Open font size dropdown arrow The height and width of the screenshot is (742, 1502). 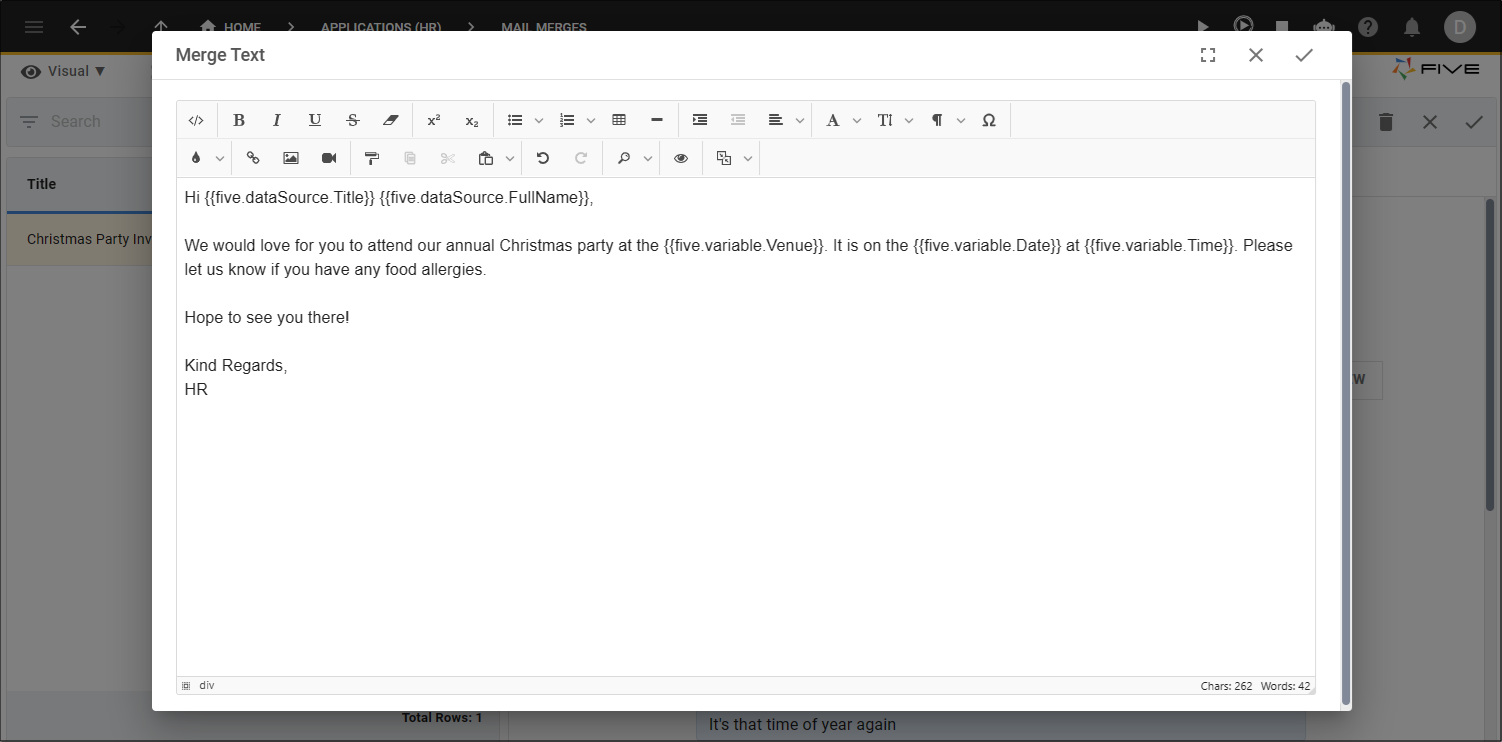click(909, 120)
